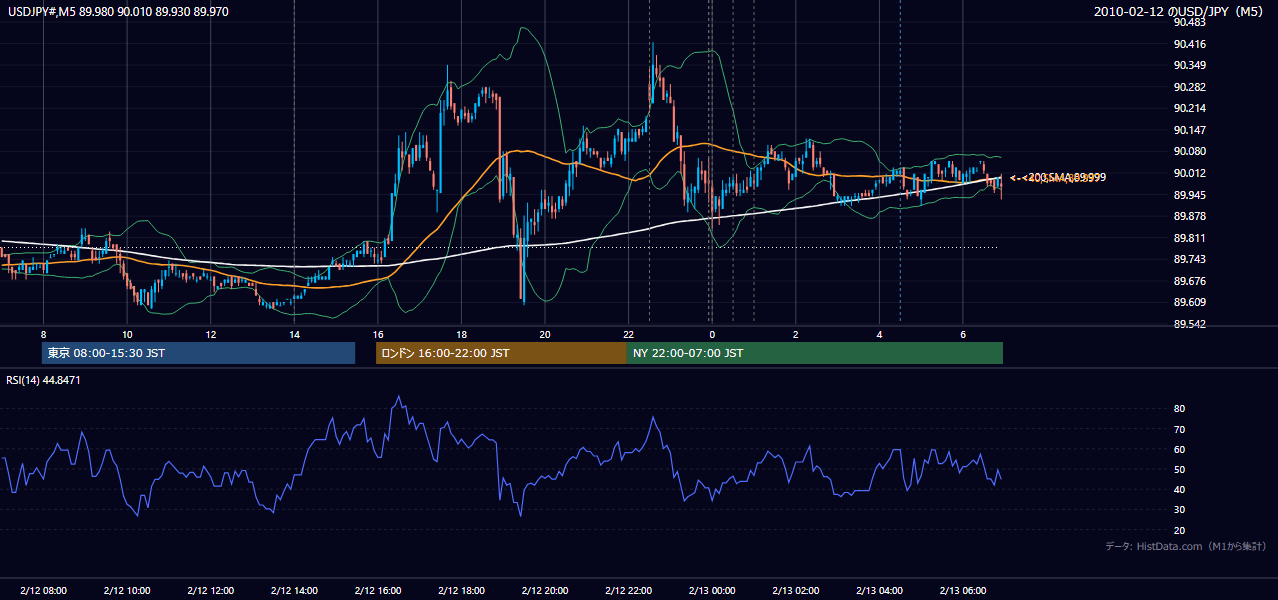Click hour 14 on the price chart time axis
The image size is (1278, 600).
(294, 334)
